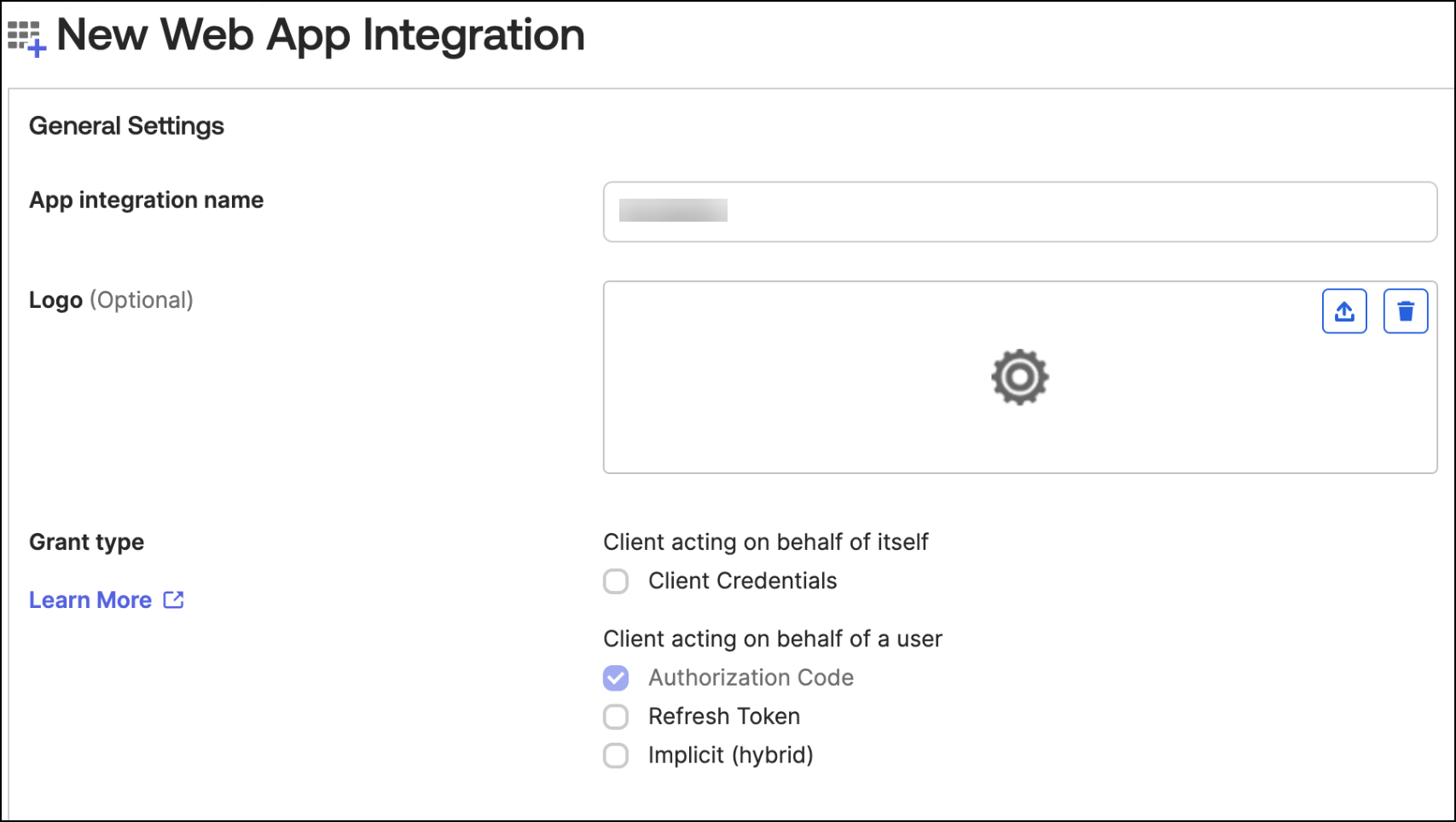Click the New Web App Integration heading
The width and height of the screenshot is (1456, 822).
pos(321,36)
